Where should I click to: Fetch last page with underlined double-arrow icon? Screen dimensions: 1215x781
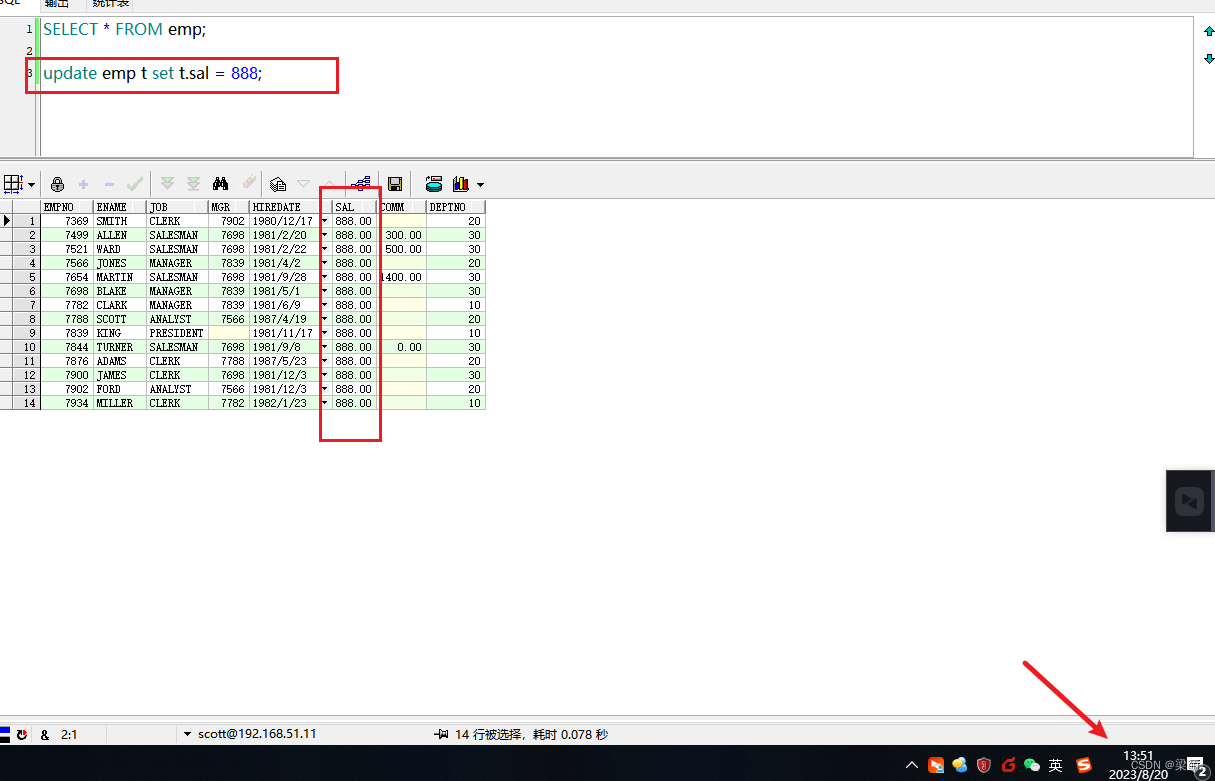(193, 184)
